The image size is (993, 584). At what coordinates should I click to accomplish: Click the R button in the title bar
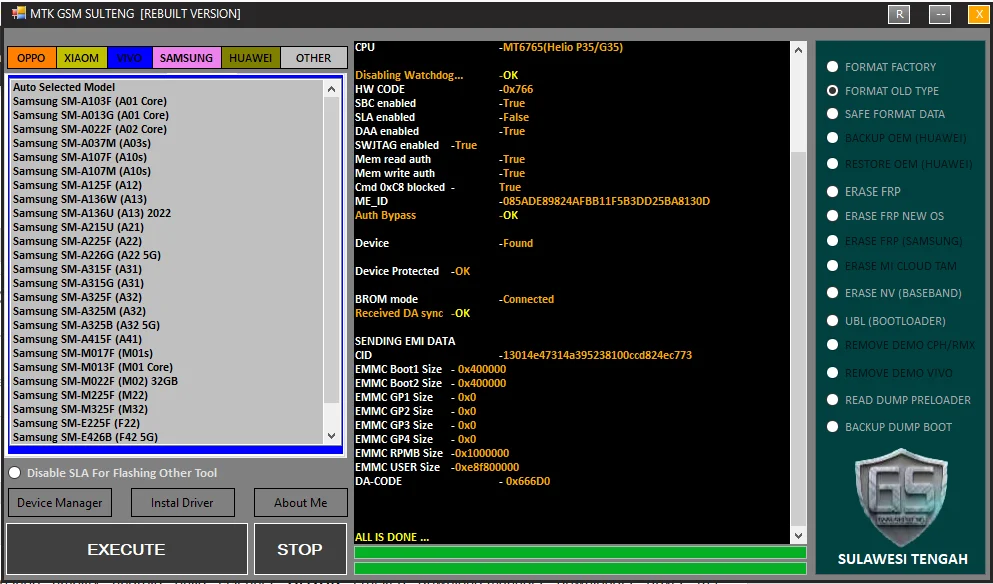click(899, 14)
